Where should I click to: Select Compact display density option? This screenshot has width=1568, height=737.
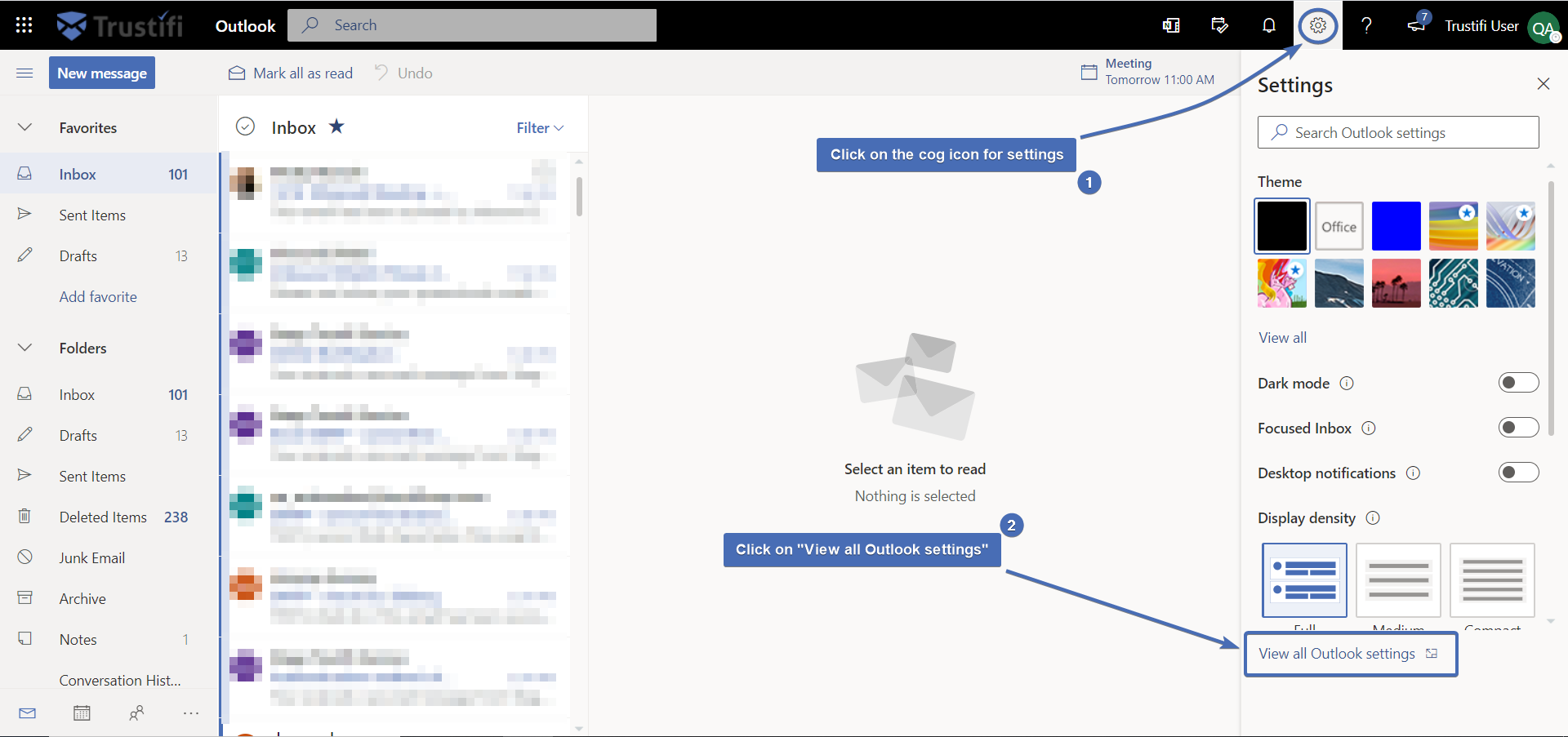[1492, 580]
